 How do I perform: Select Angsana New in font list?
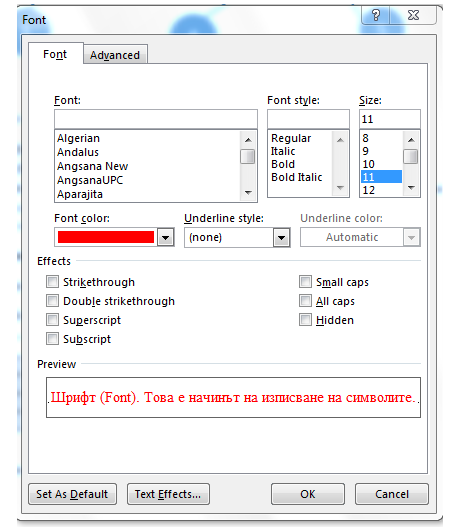92,166
